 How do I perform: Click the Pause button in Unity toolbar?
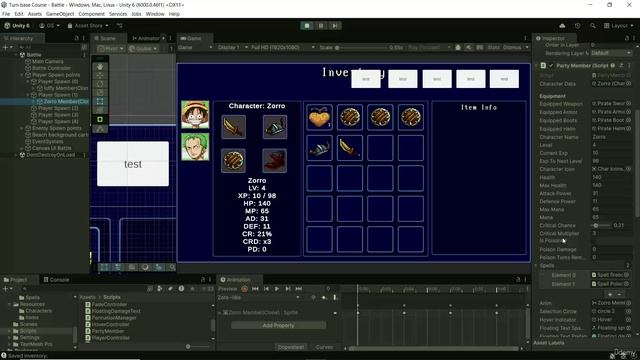[x=321, y=26]
